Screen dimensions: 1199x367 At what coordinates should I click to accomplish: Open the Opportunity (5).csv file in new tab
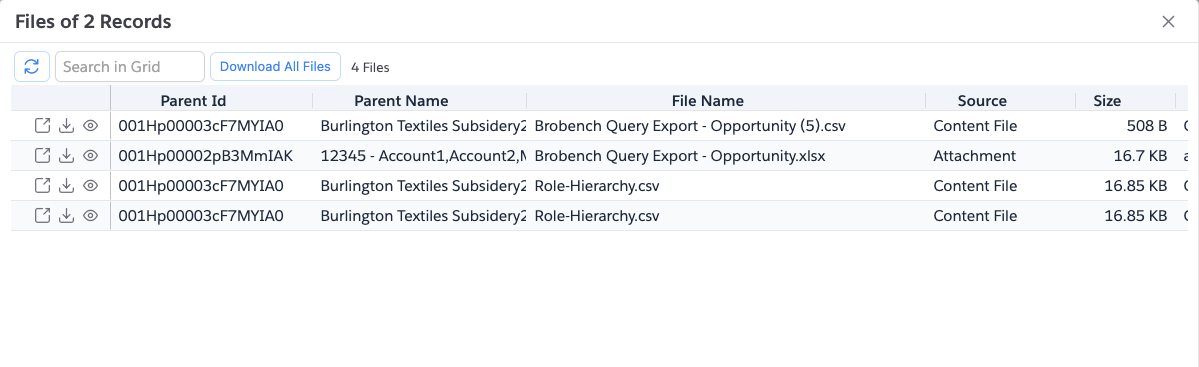[x=43, y=126]
